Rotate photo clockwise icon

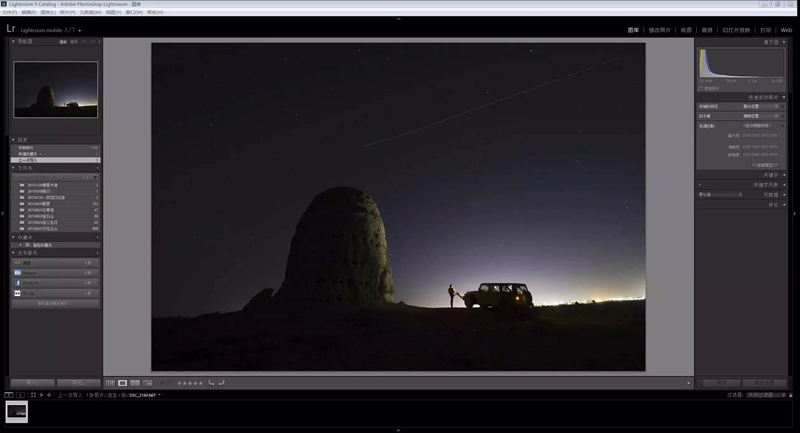(x=221, y=383)
